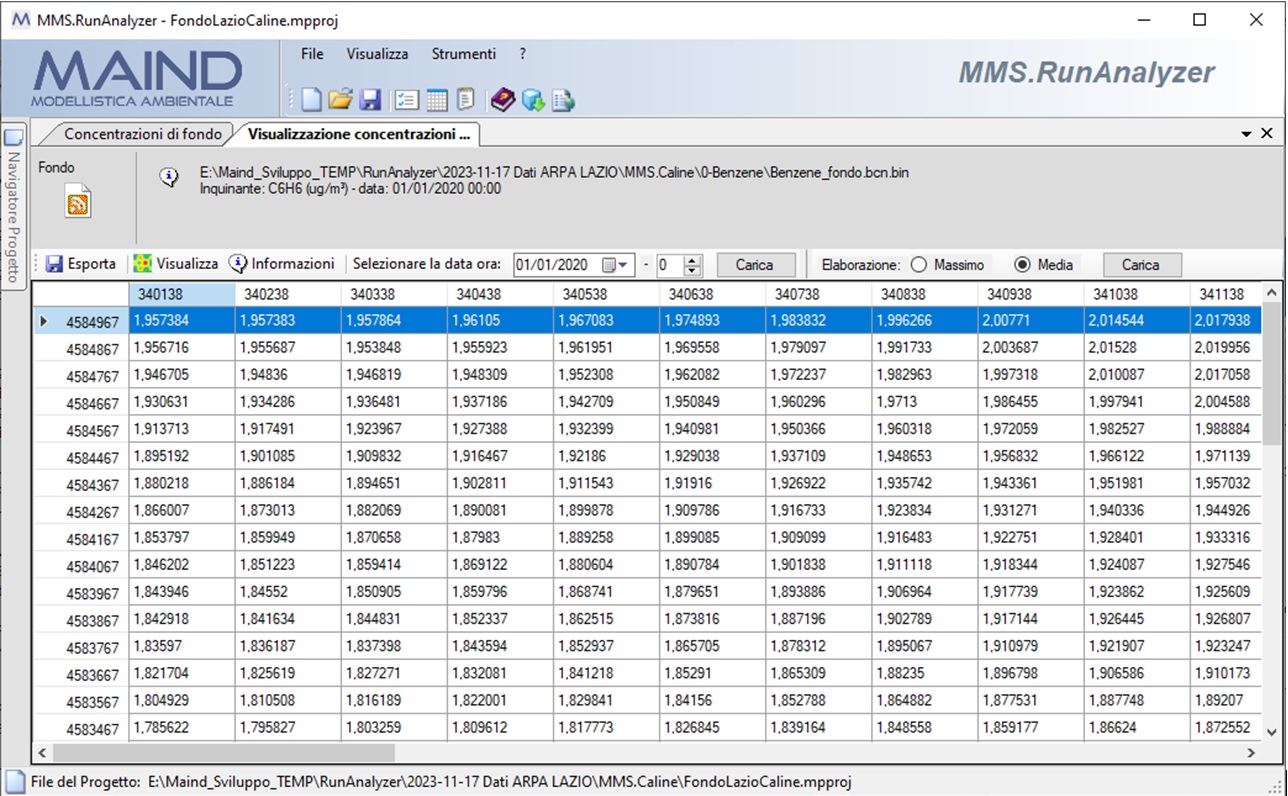Screen dimensions: 1288x796
Task: Click the vertical scrollbar thumb
Action: coord(1271,374)
